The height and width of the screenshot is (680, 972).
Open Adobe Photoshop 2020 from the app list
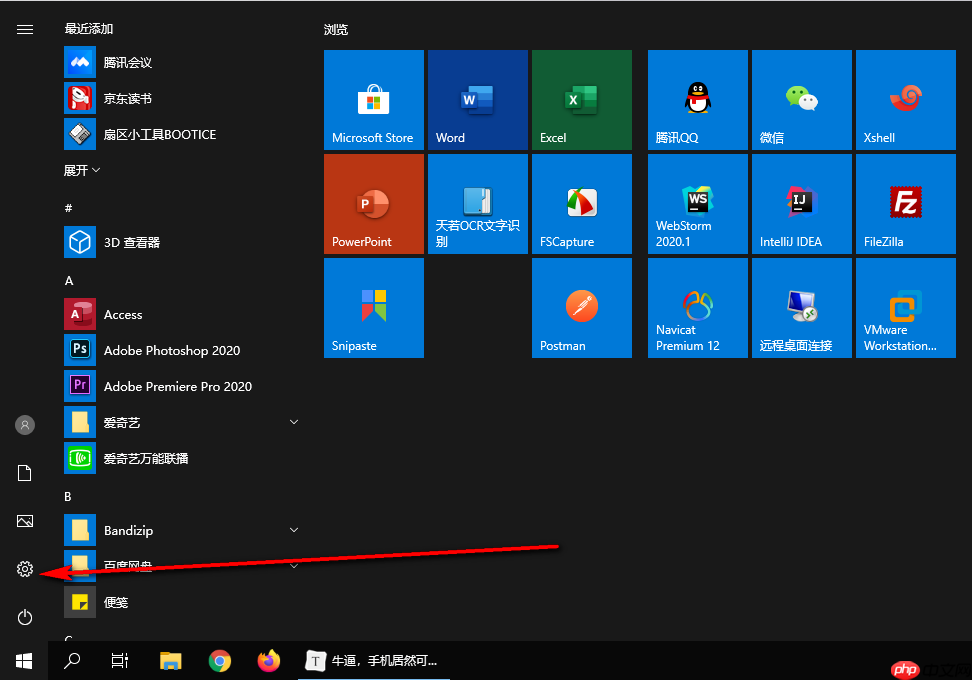(x=171, y=351)
